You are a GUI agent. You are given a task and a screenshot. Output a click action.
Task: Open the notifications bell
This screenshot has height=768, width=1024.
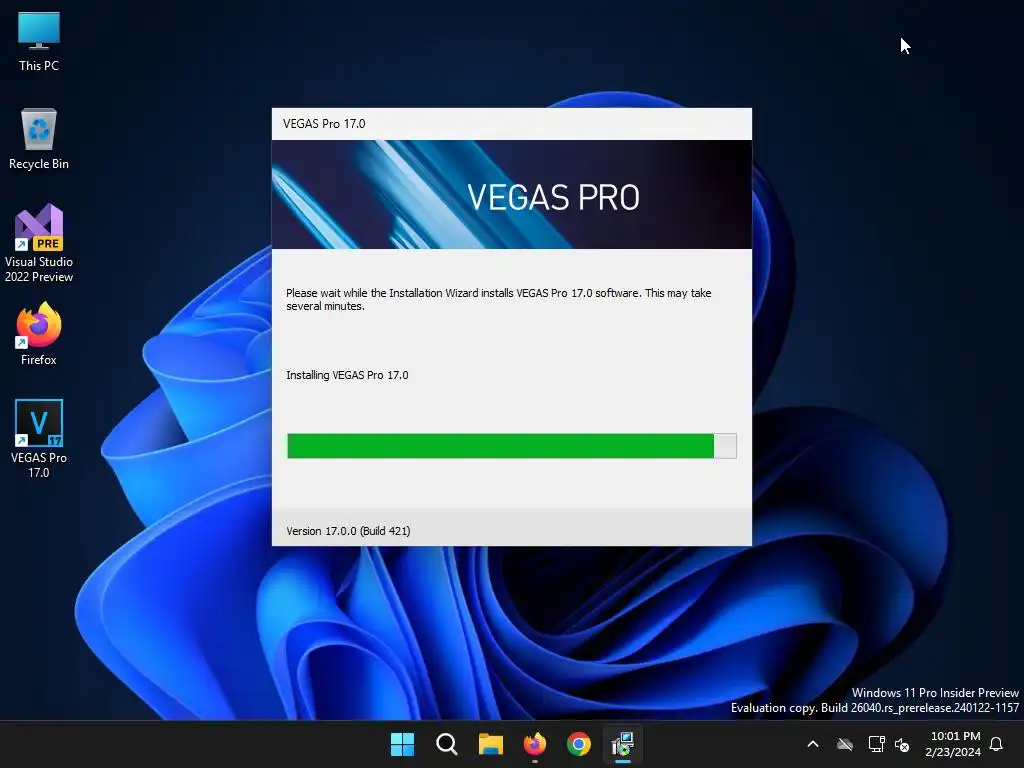coord(997,744)
